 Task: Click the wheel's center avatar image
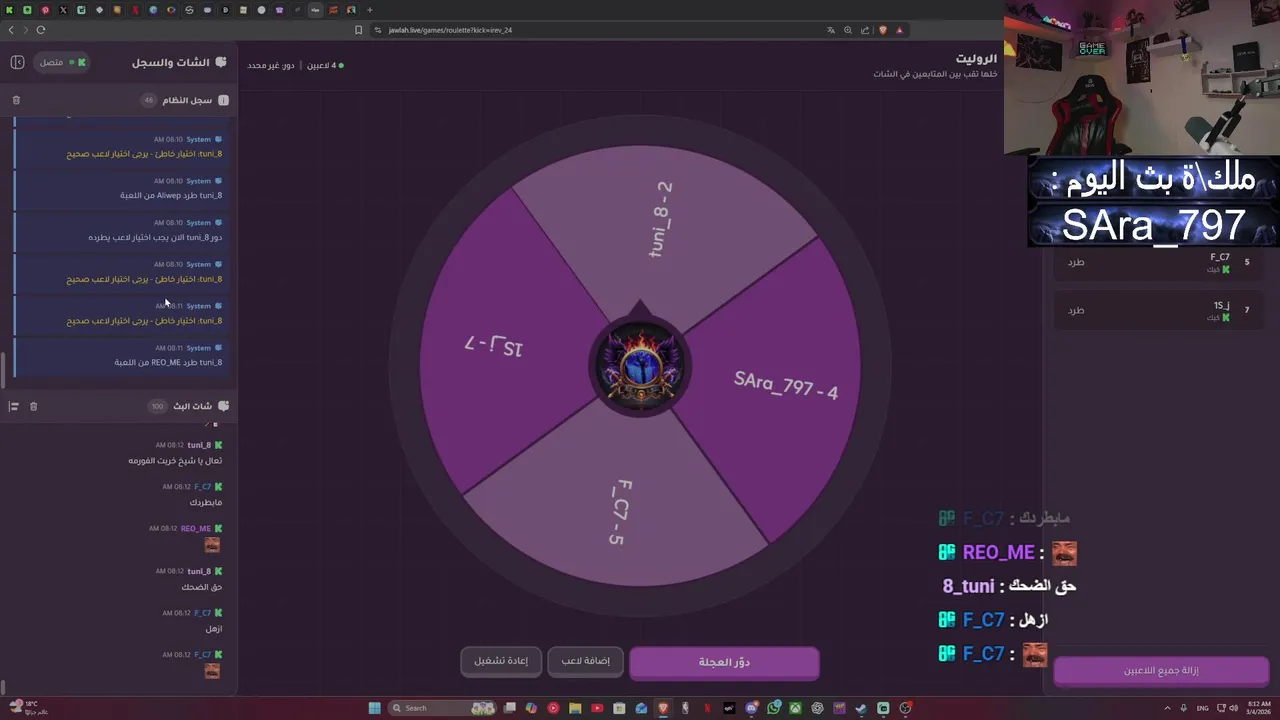pos(640,366)
